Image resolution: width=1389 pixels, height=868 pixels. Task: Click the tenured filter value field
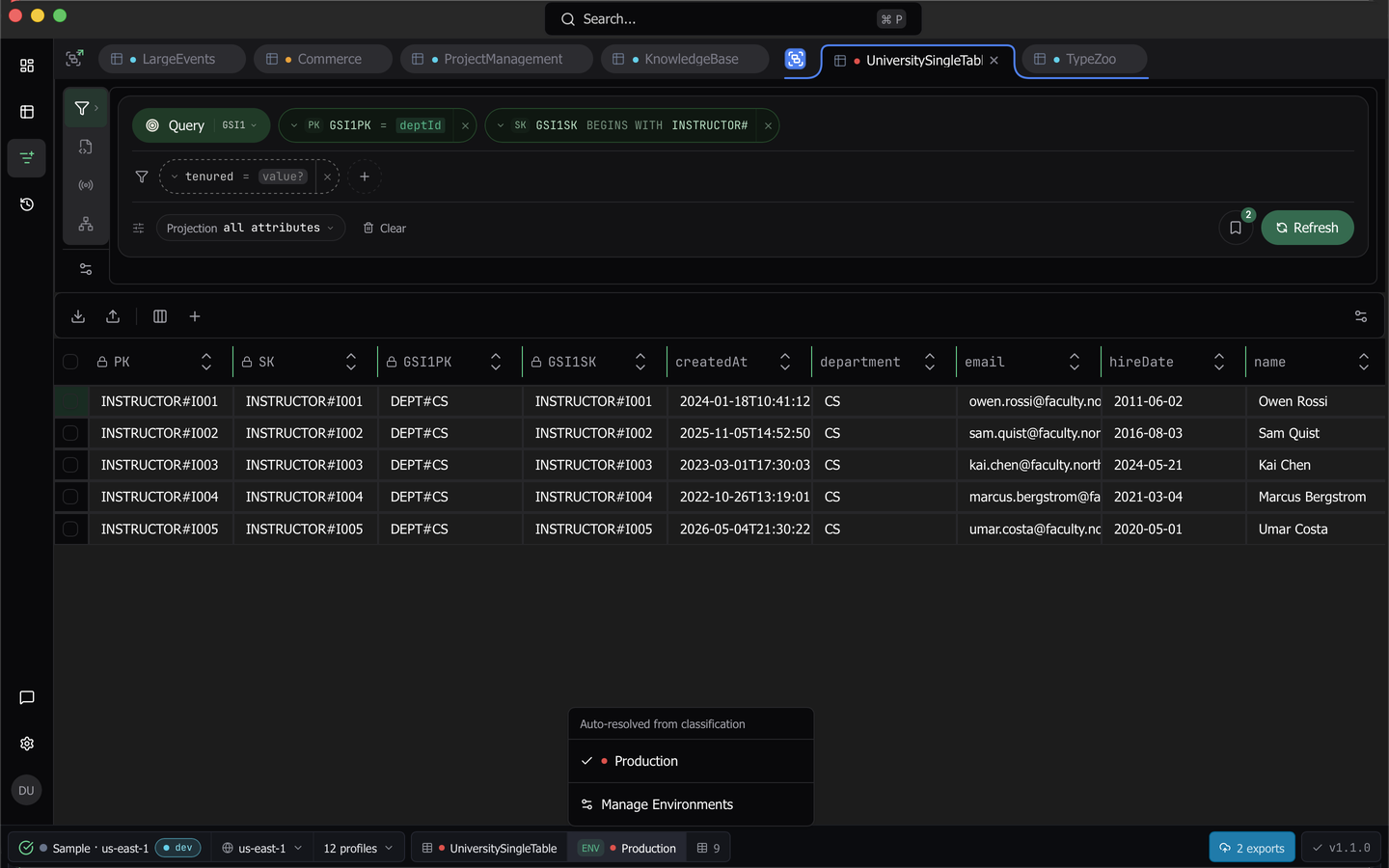pyautogui.click(x=283, y=176)
